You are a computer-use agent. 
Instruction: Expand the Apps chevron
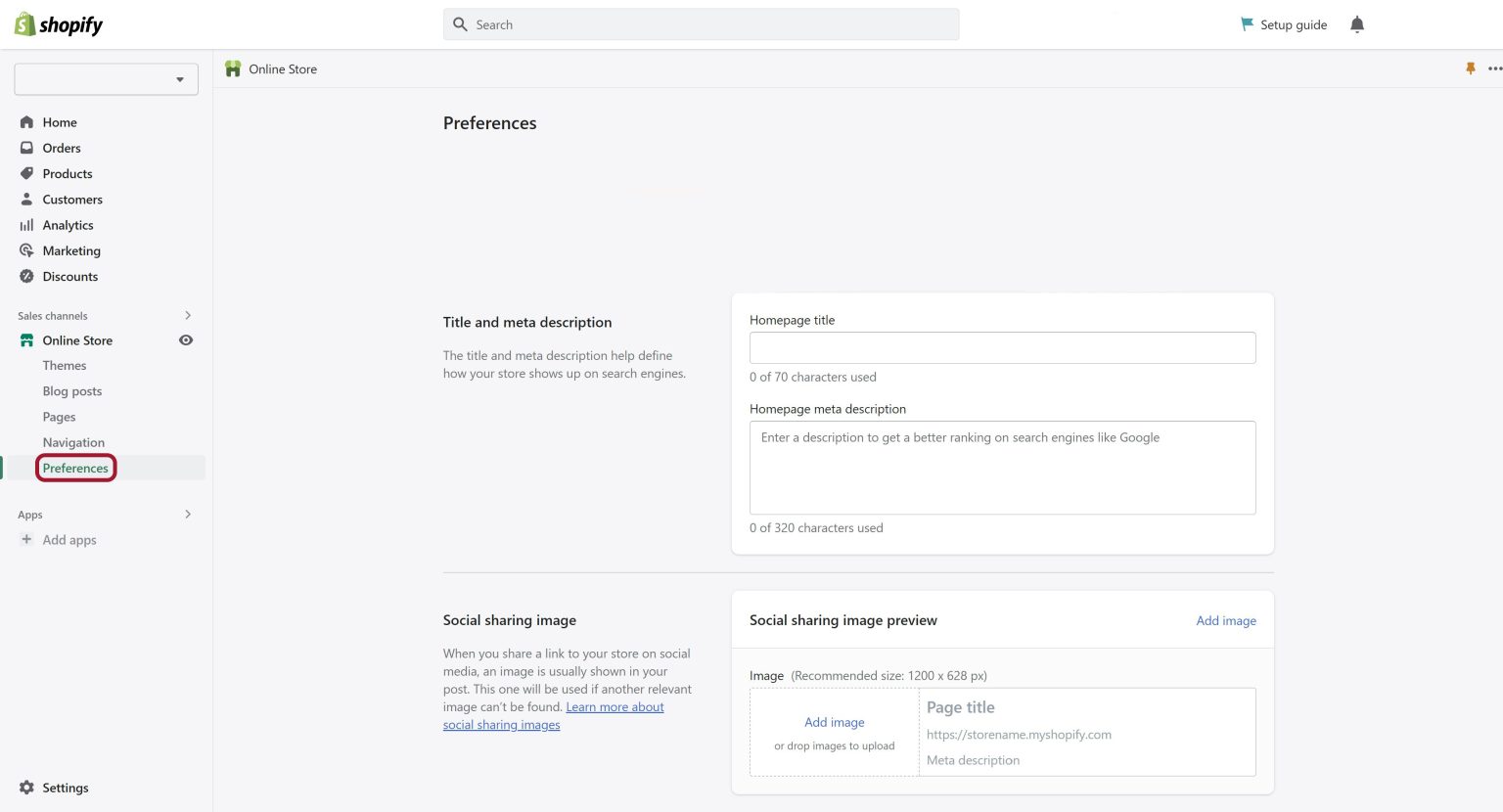187,514
